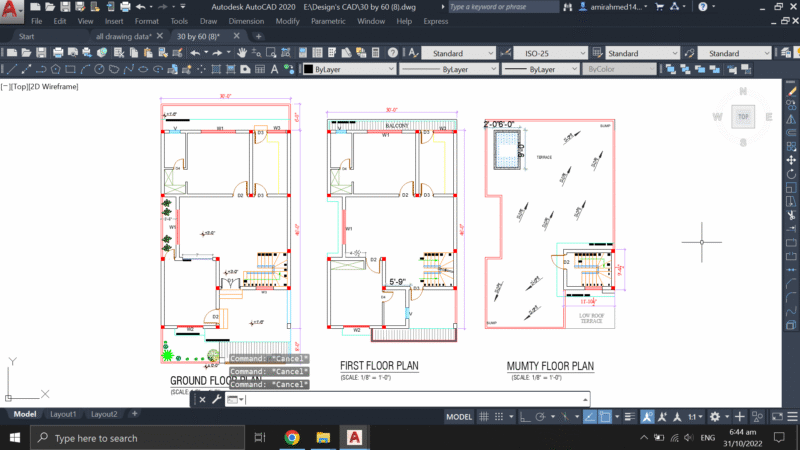Click the Help question mark toolbar icon
Screen dimensions: 800x450
392,53
